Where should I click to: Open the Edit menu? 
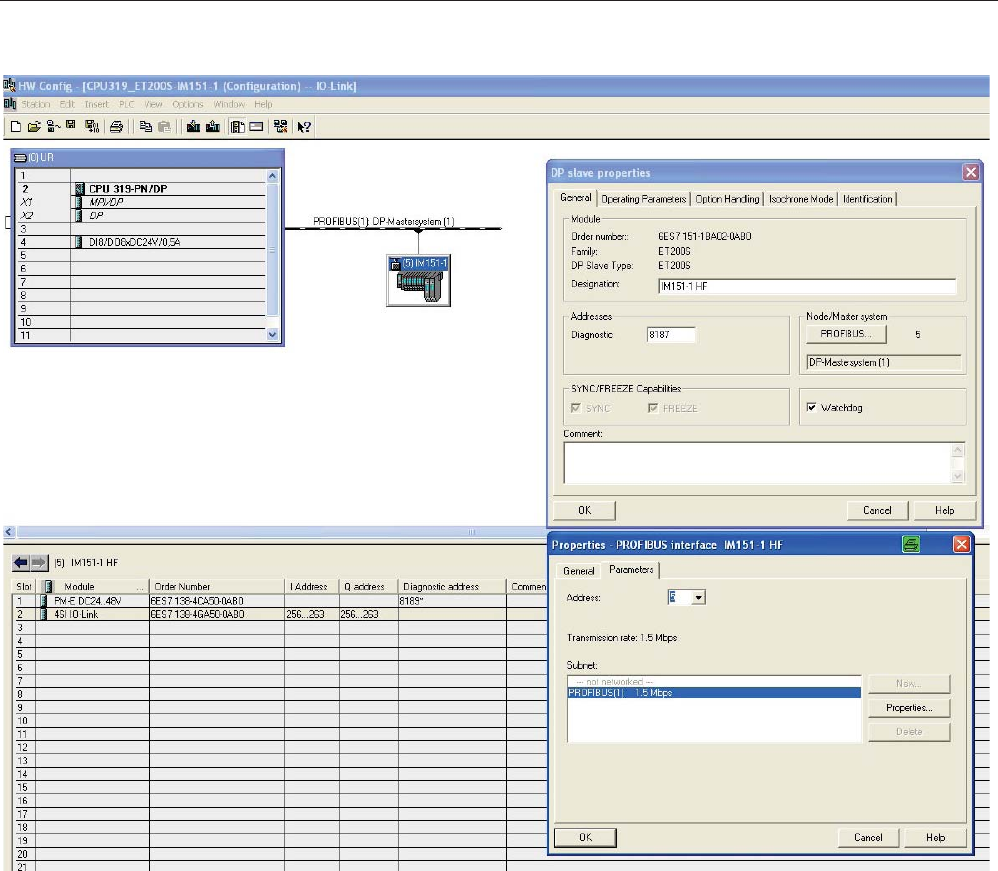[67, 104]
